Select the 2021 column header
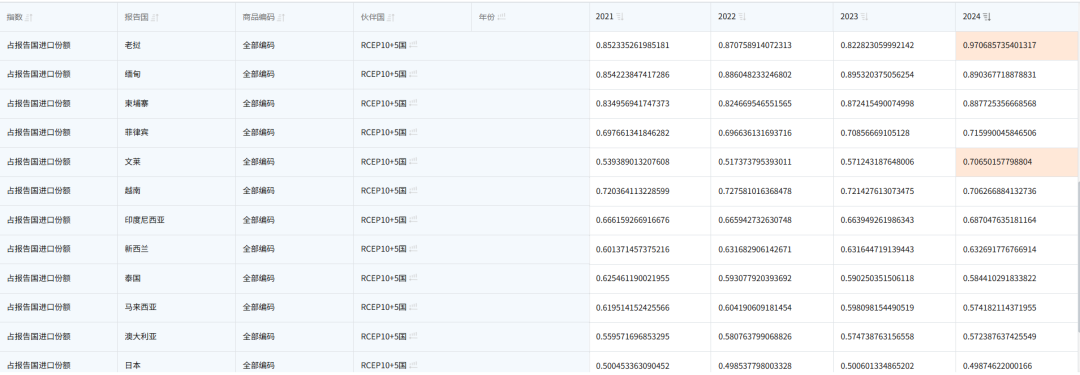The height and width of the screenshot is (375, 1080). point(650,17)
